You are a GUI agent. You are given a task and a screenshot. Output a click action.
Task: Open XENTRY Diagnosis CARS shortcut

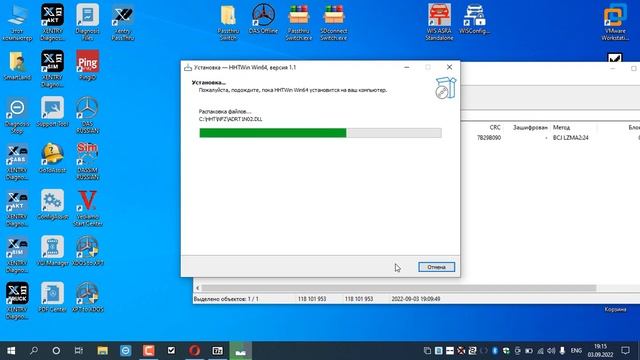[x=17, y=162]
